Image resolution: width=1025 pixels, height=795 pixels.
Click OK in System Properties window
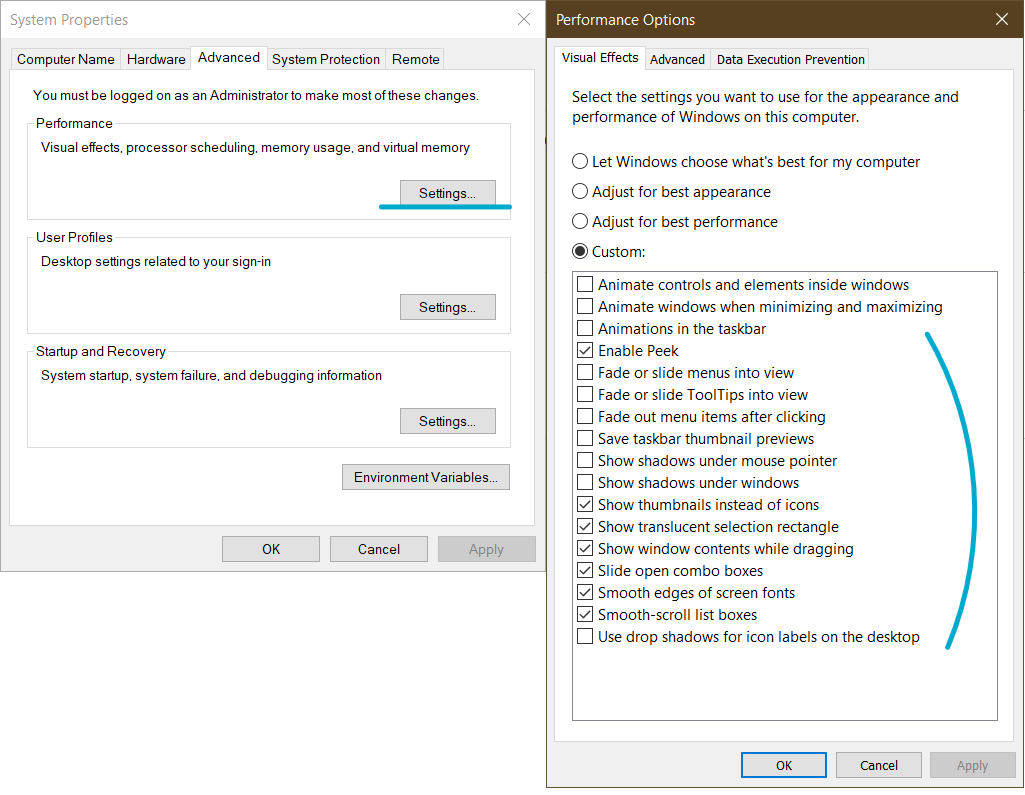[x=271, y=549]
